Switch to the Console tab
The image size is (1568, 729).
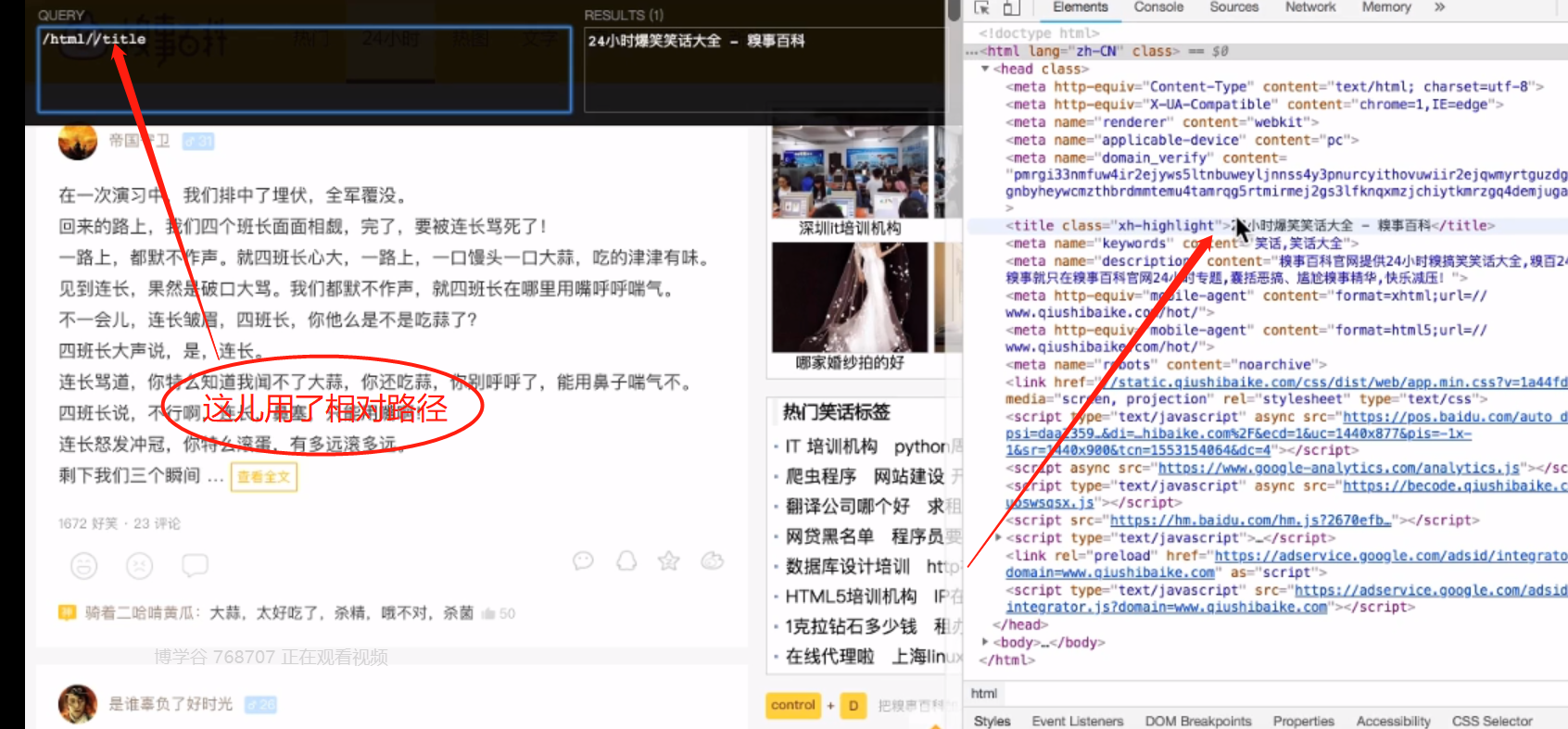point(1158,7)
